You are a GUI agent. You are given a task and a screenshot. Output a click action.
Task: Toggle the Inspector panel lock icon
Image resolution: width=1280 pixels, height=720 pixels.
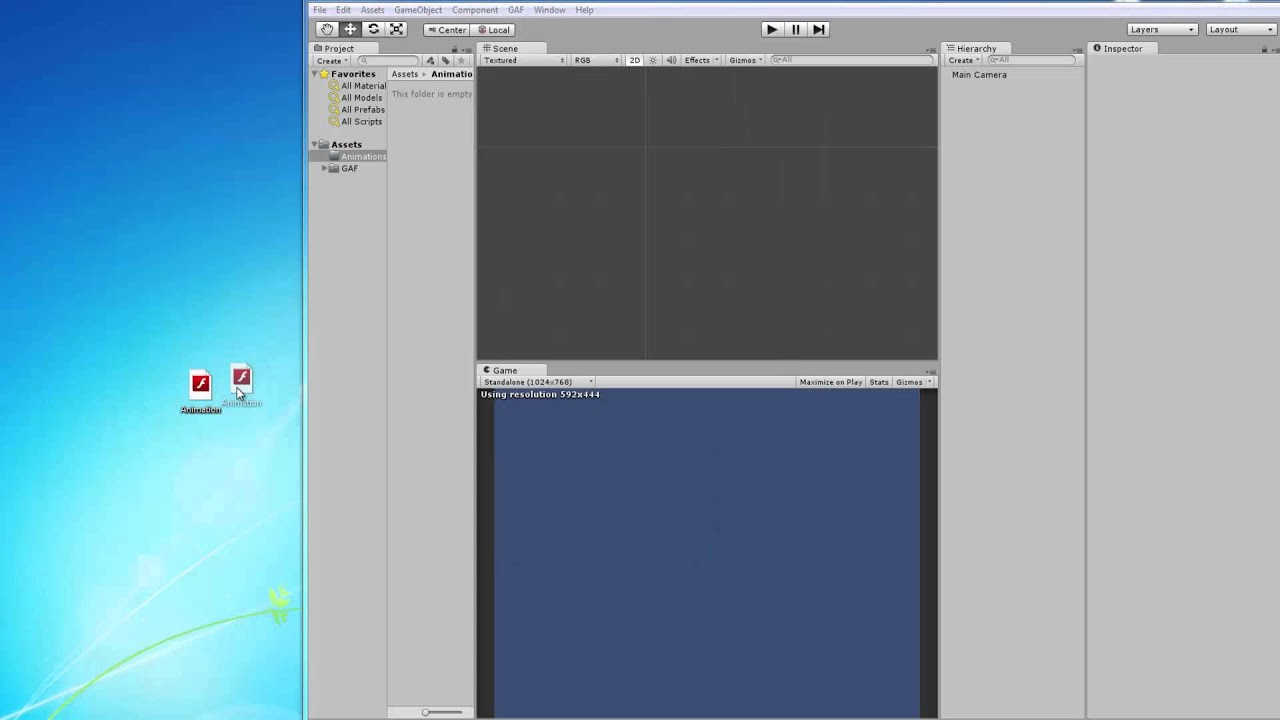pos(1264,48)
